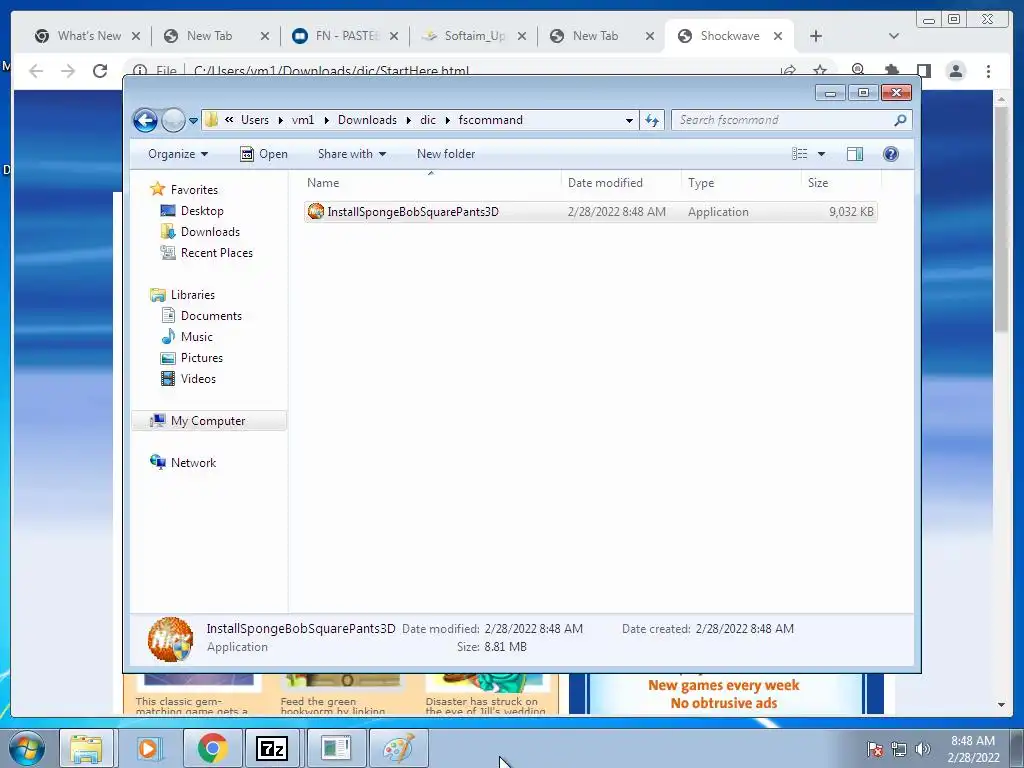This screenshot has height=768, width=1024.
Task: Close the Shockwave tab in Chrome
Action: pyautogui.click(x=778, y=36)
